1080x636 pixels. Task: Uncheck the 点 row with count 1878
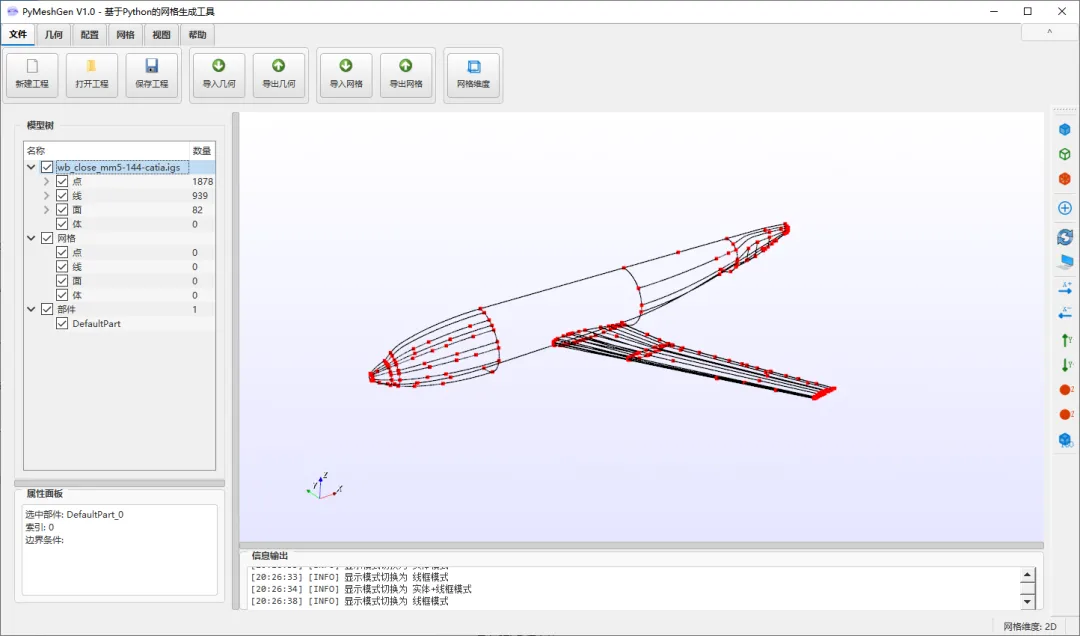62,181
